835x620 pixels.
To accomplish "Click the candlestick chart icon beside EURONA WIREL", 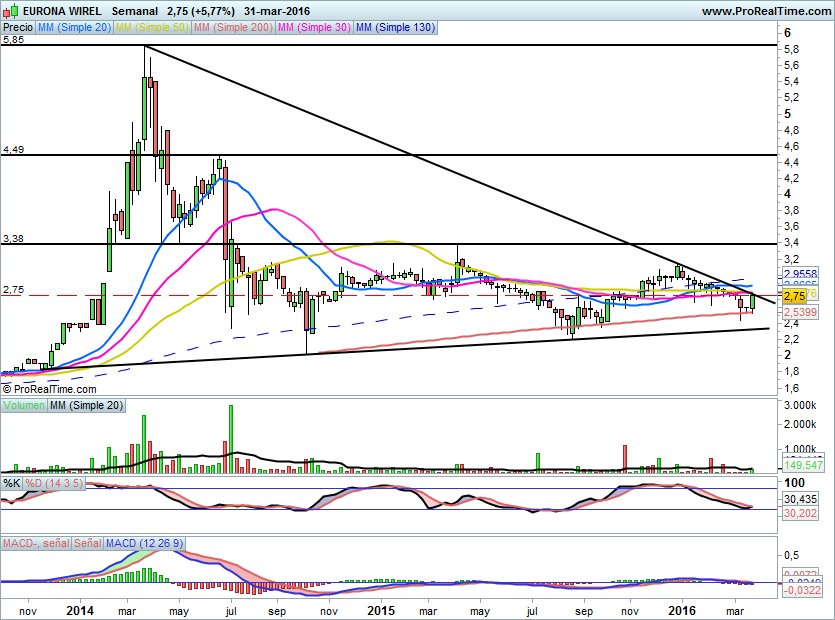I will 11,11.
